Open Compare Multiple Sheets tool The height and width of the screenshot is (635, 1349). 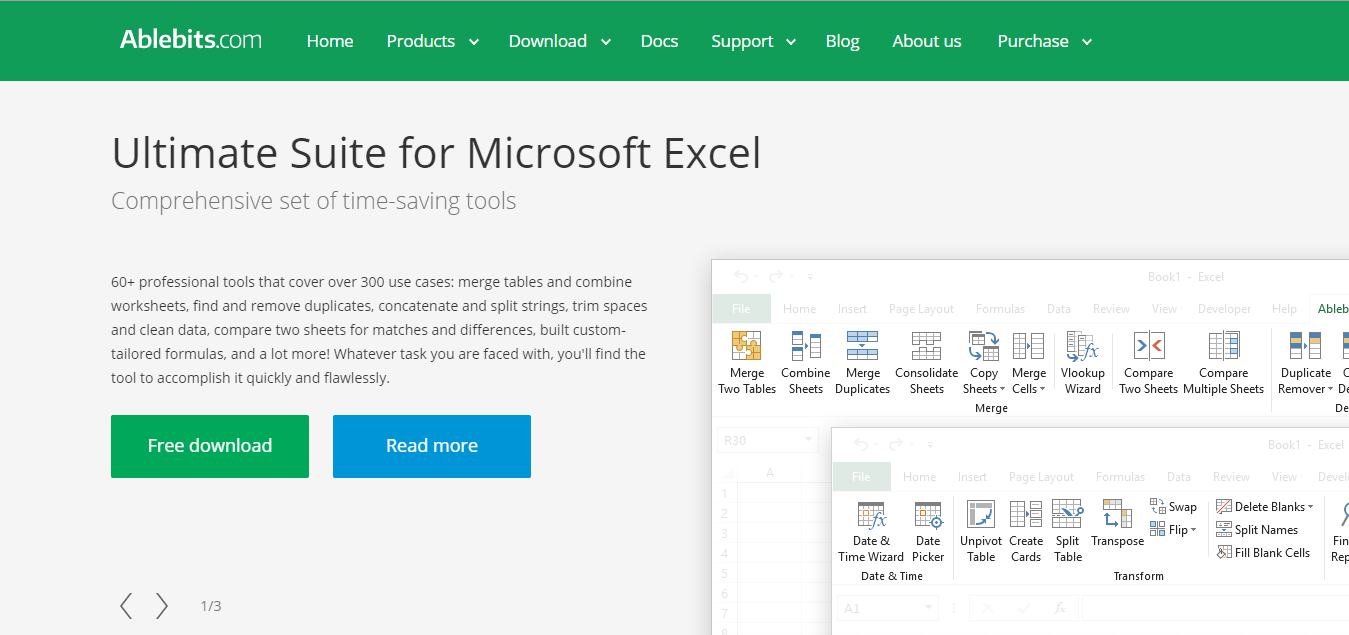tap(1223, 362)
